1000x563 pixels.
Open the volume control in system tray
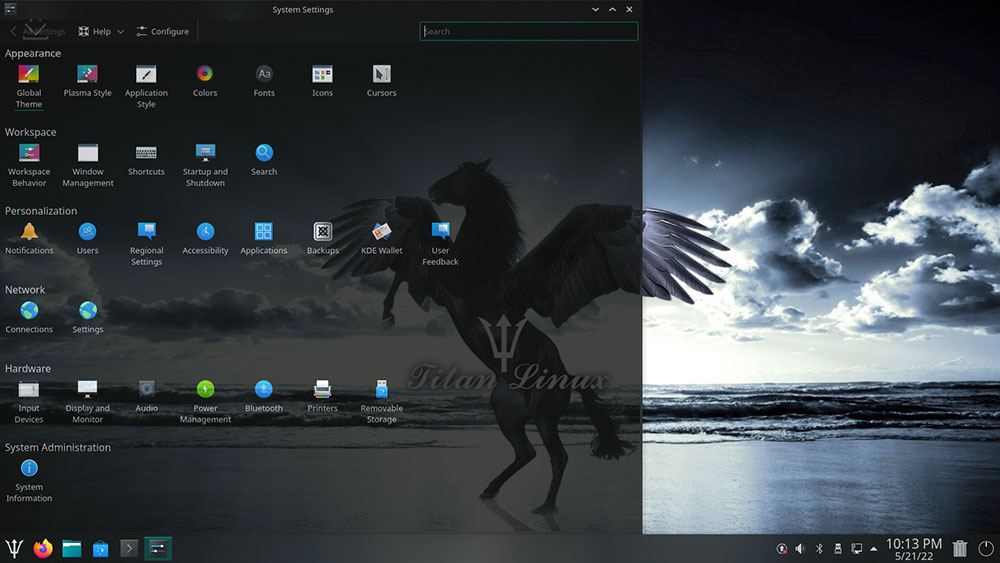pos(799,548)
